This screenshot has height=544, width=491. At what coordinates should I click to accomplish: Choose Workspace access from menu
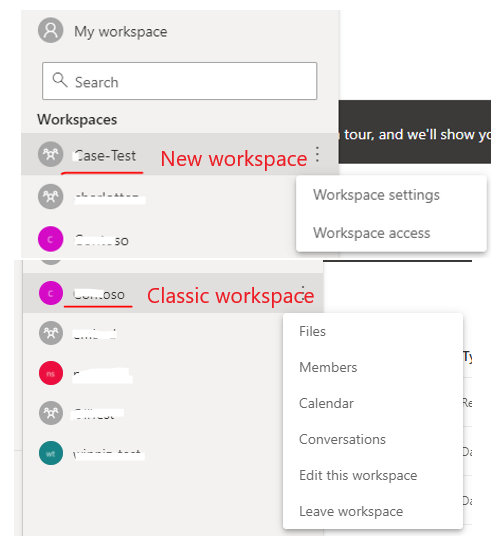point(372,233)
